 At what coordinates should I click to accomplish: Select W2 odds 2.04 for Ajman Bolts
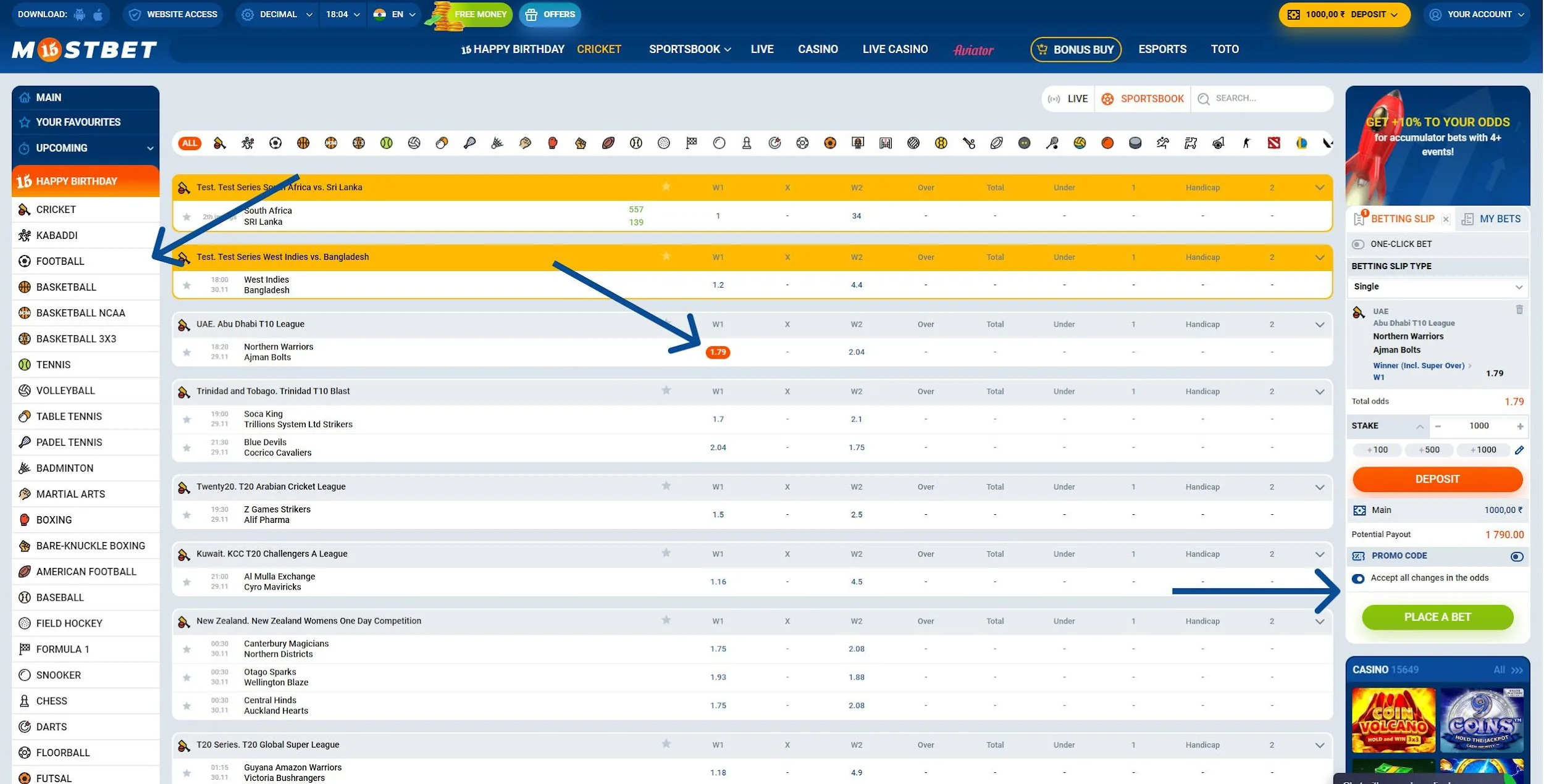pos(856,352)
